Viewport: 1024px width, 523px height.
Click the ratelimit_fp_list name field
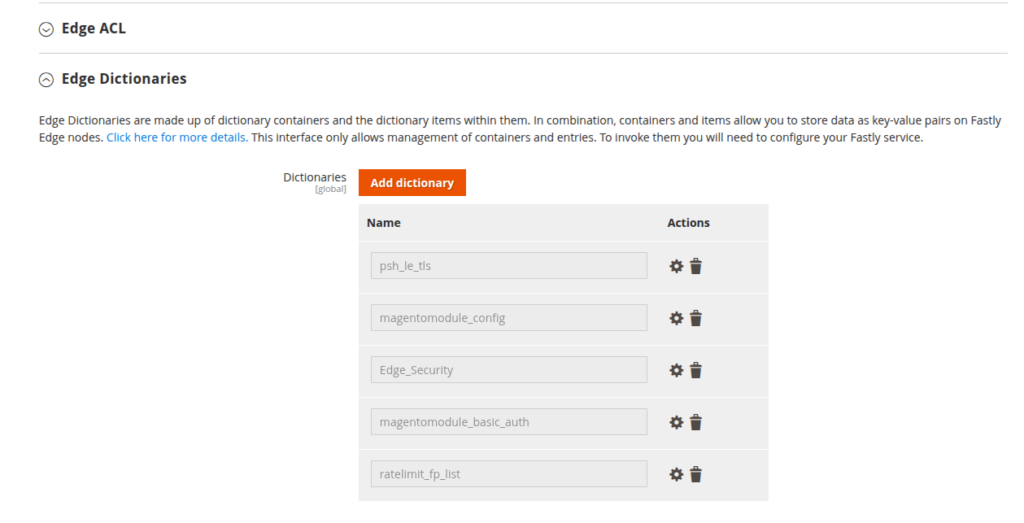509,474
